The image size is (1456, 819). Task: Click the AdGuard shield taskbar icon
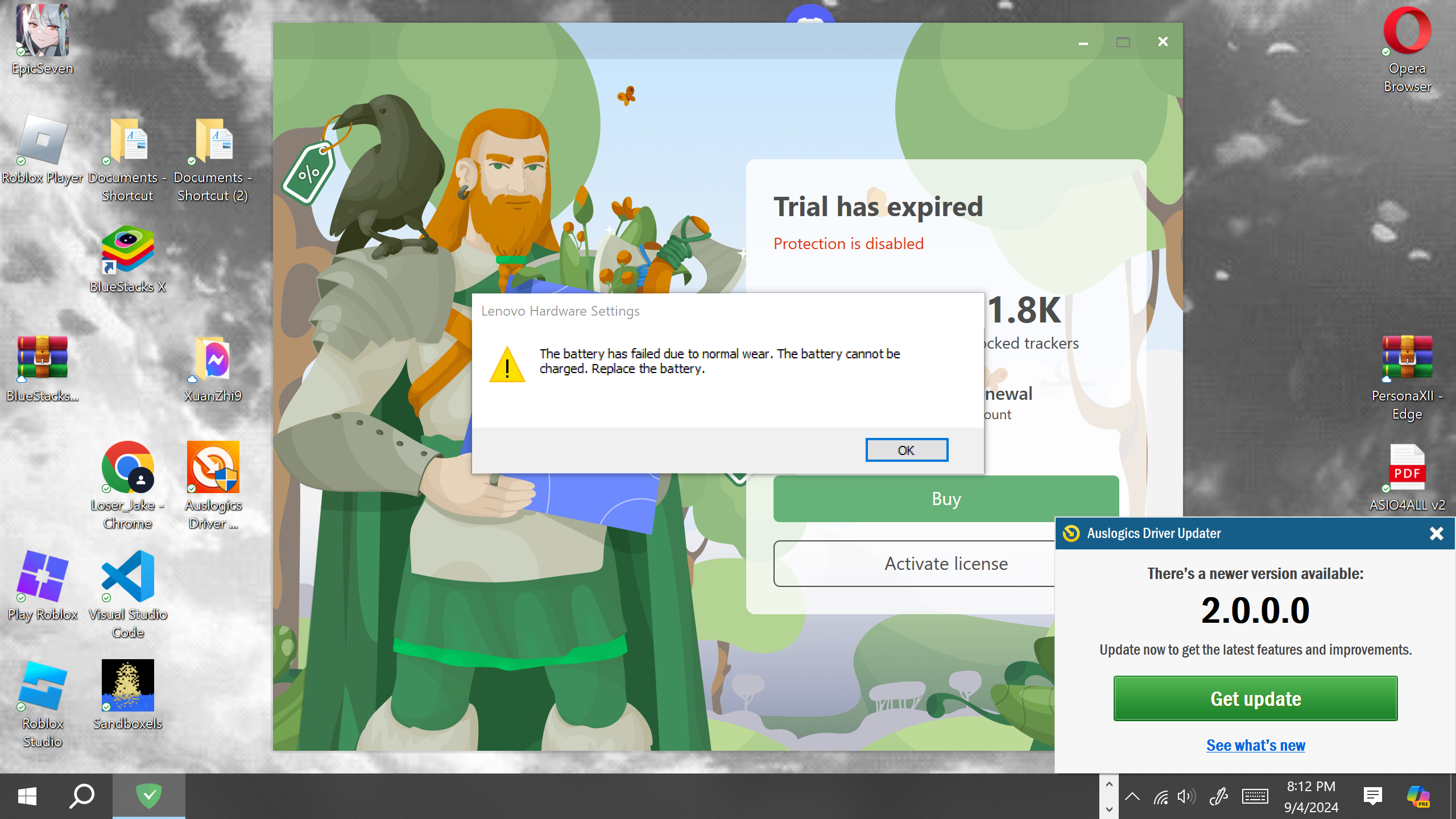click(x=149, y=795)
